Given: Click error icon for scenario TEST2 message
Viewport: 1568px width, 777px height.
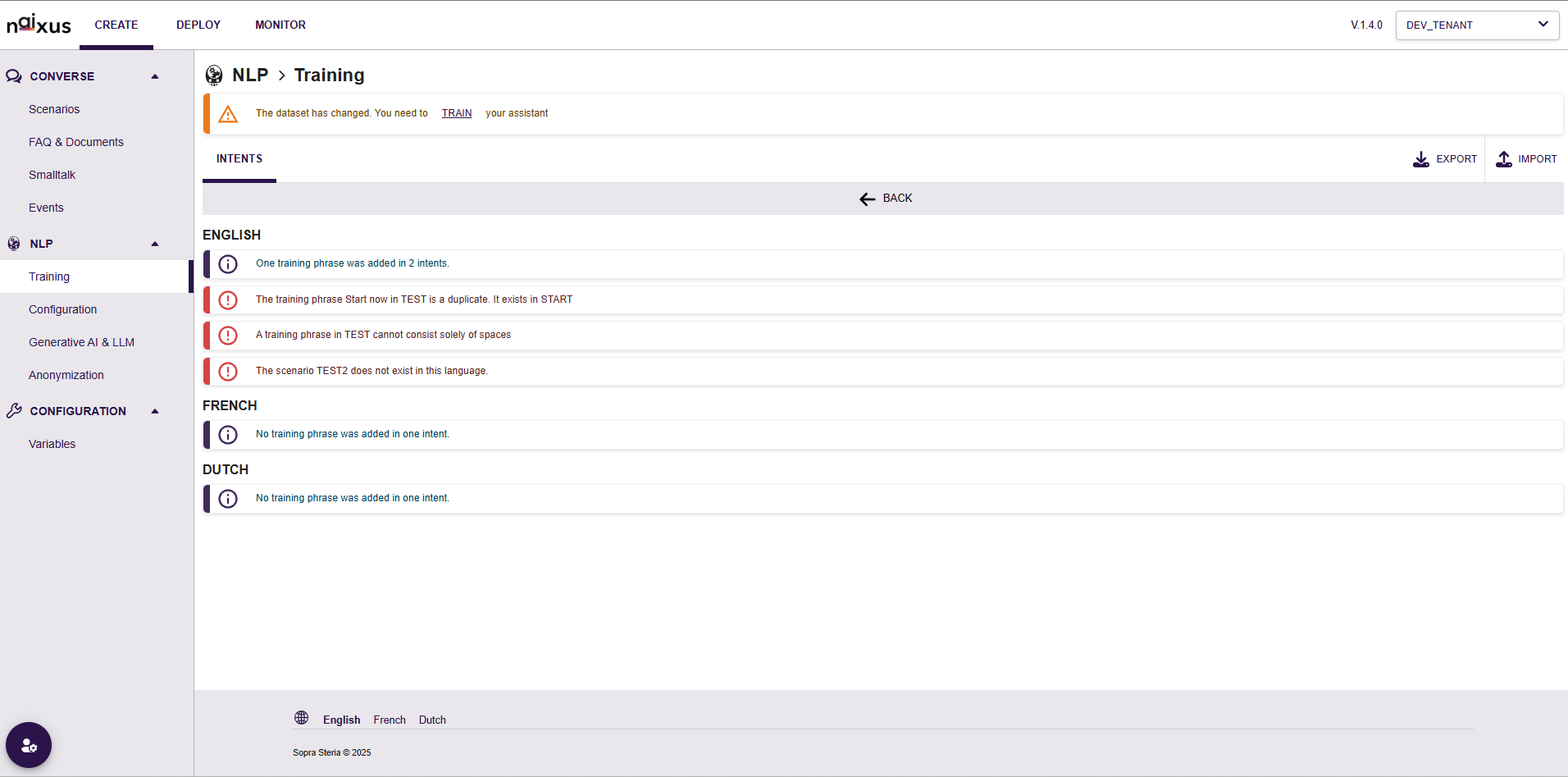Looking at the screenshot, I should pos(228,372).
